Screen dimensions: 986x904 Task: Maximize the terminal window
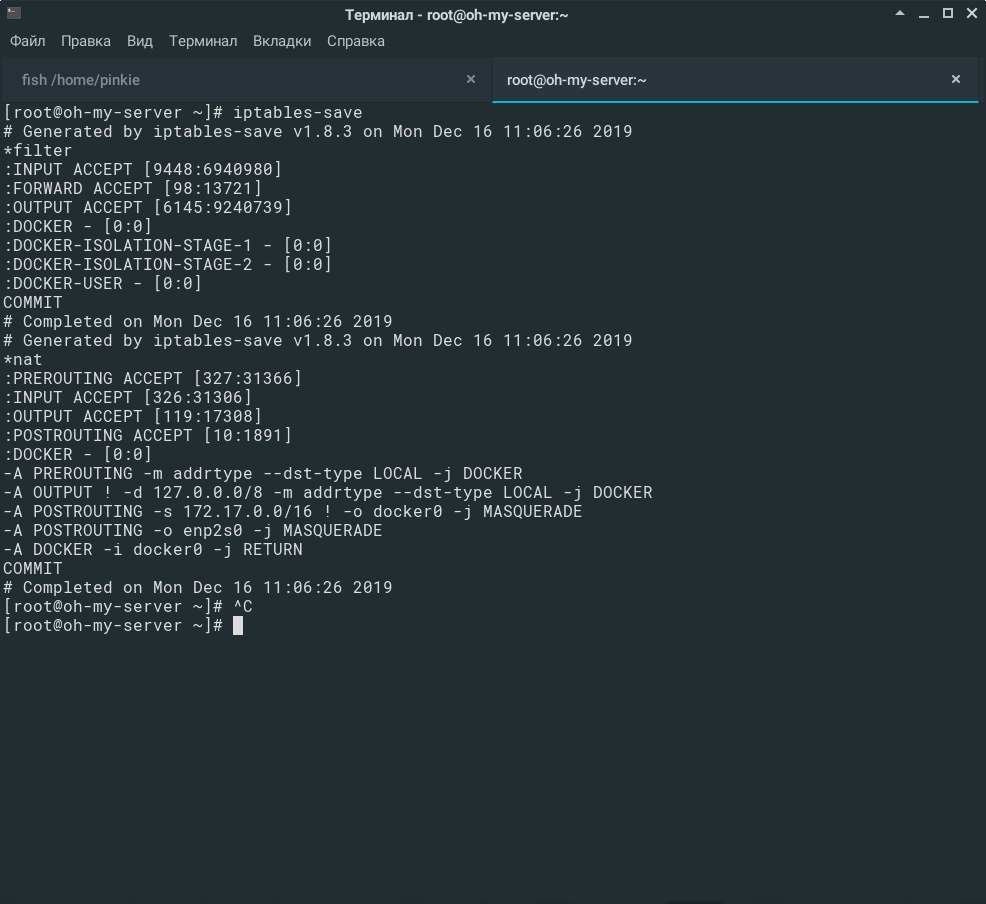coord(948,13)
